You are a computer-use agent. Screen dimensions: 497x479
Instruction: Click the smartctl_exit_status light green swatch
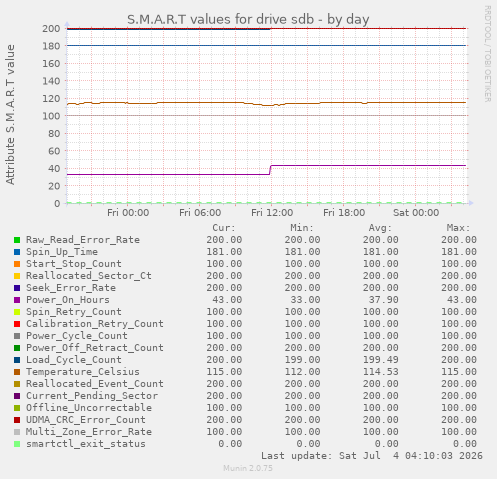click(x=17, y=444)
